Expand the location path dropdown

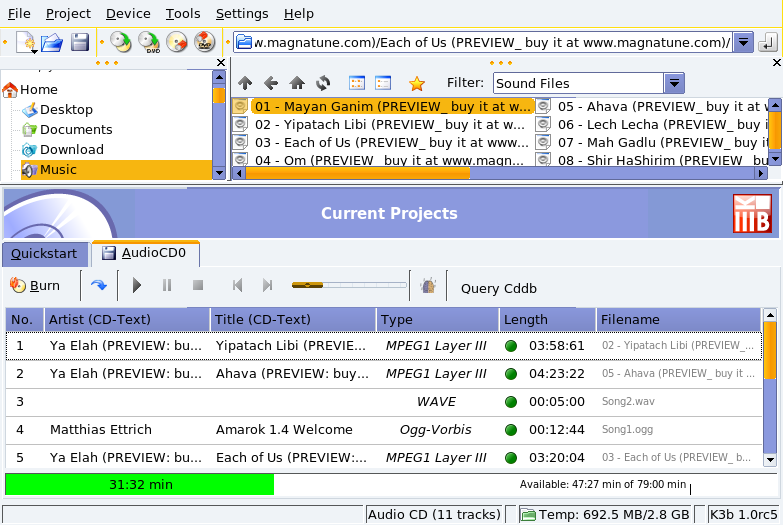point(743,42)
